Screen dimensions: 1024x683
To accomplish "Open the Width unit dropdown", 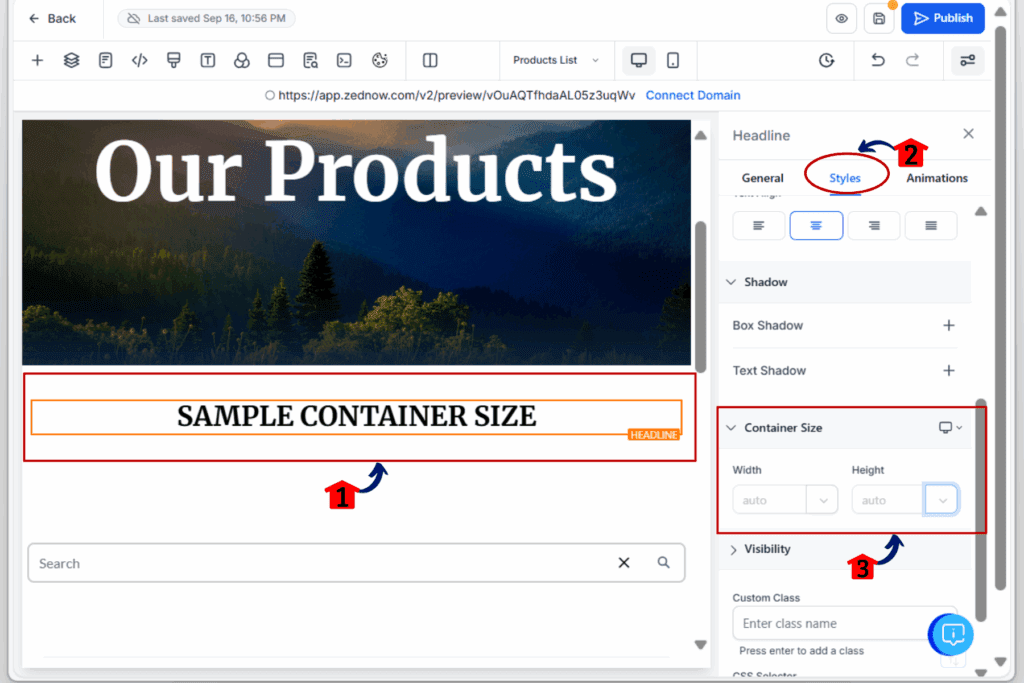I will (x=823, y=500).
